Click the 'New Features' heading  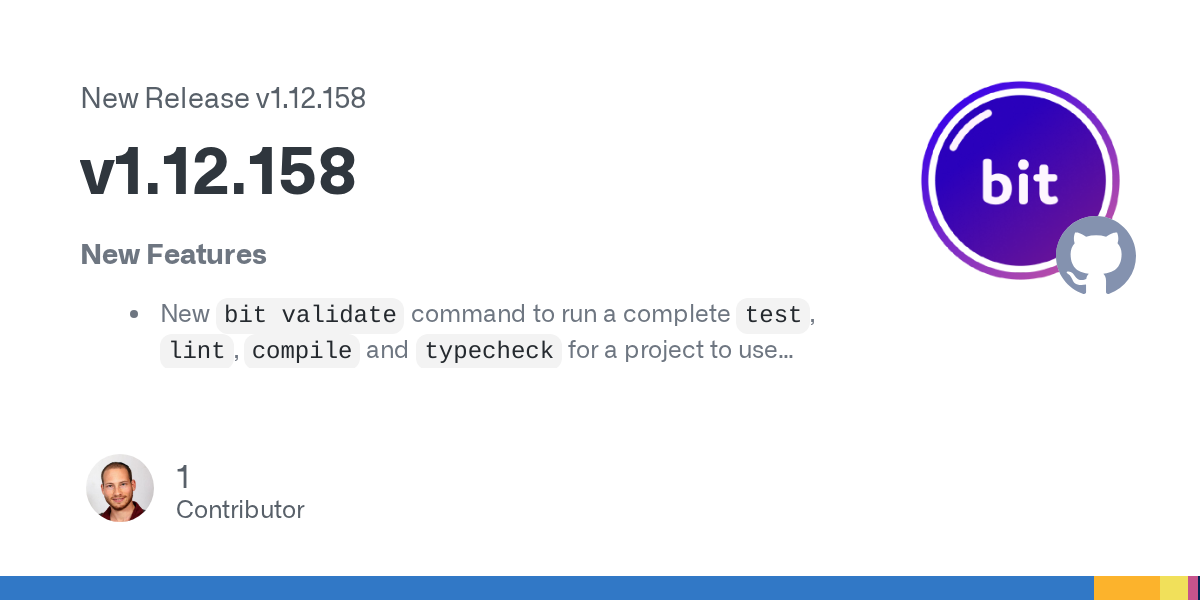[x=173, y=255]
